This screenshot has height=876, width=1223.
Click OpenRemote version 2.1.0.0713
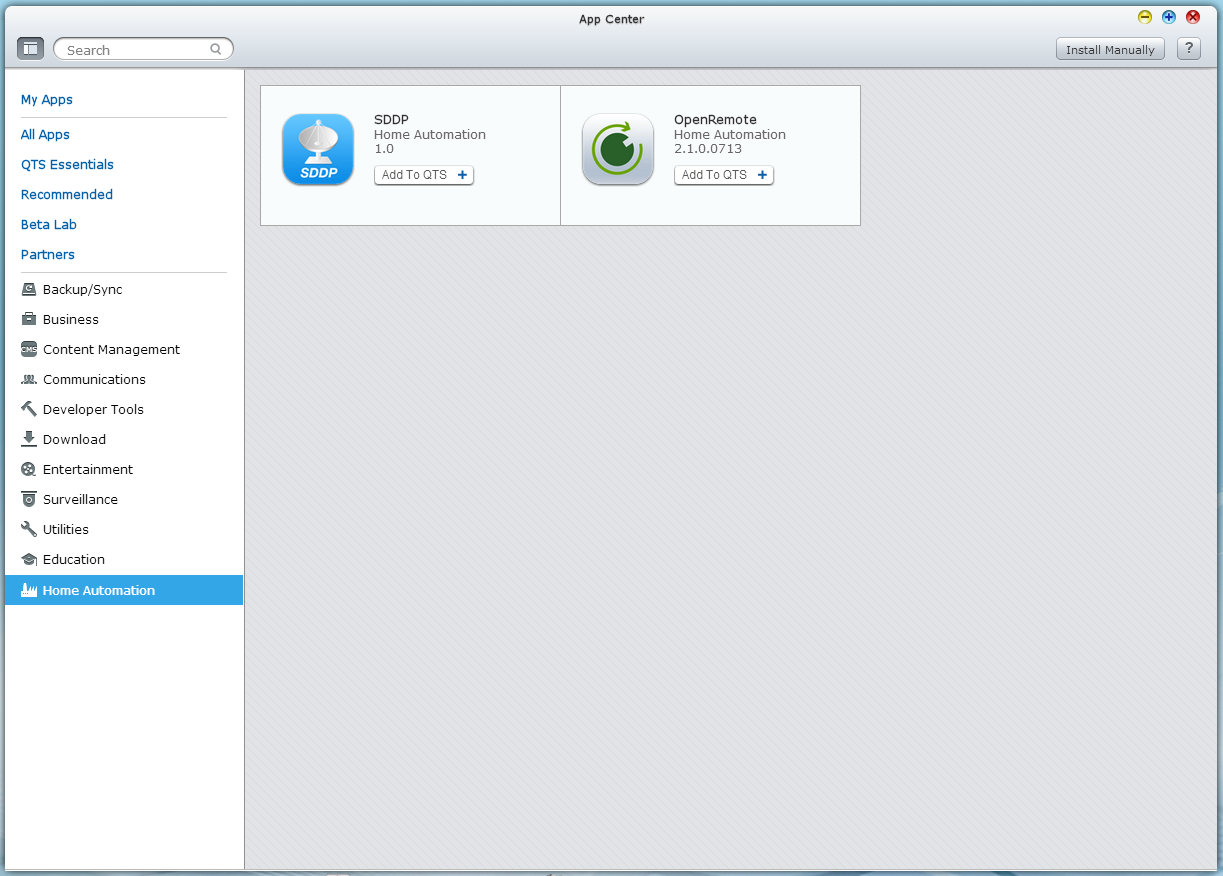708,148
